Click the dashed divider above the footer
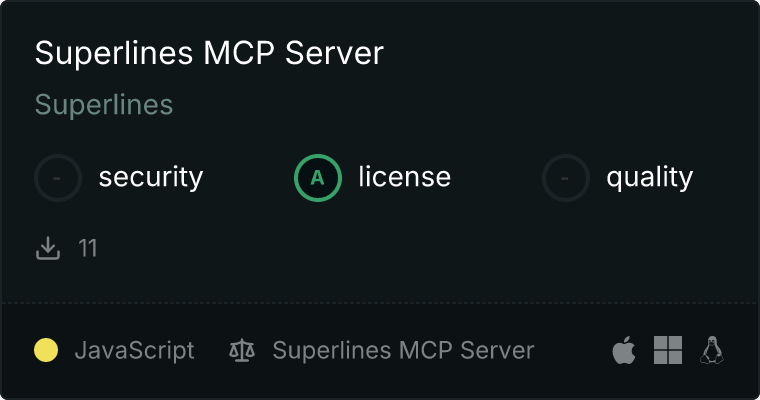The height and width of the screenshot is (400, 760). (380, 304)
